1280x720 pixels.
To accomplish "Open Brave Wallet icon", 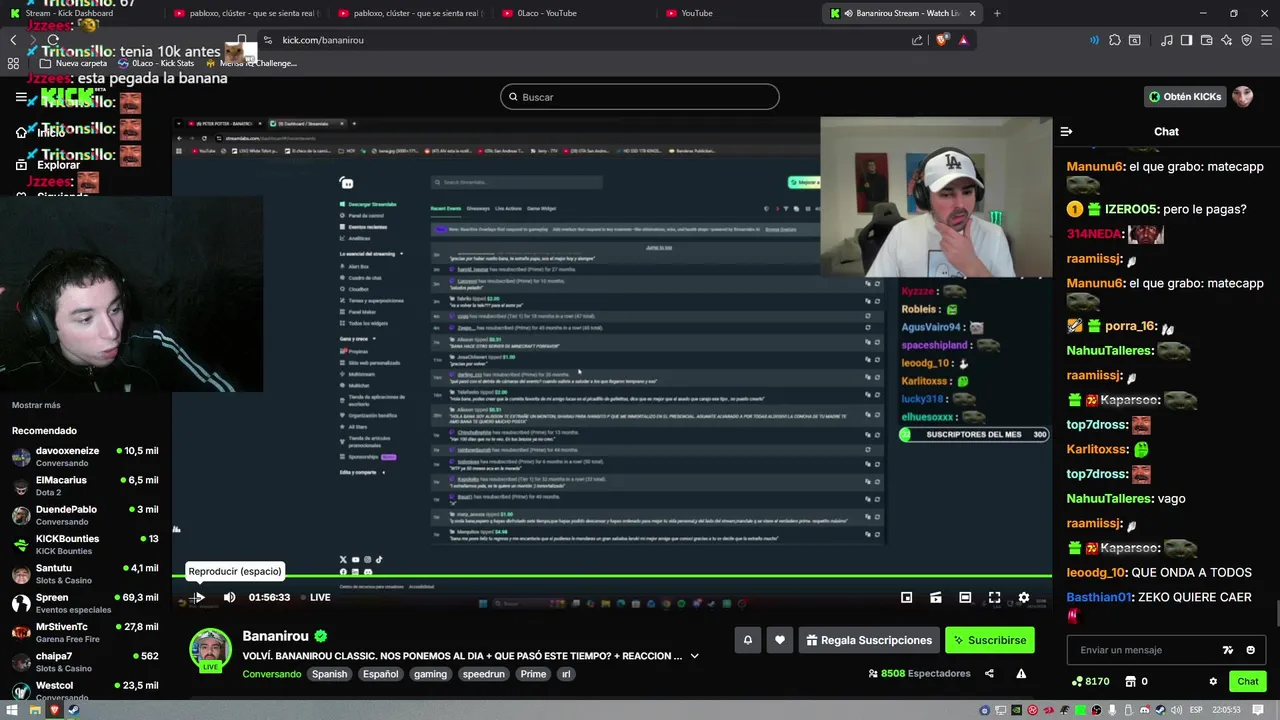I will [x=1207, y=40].
